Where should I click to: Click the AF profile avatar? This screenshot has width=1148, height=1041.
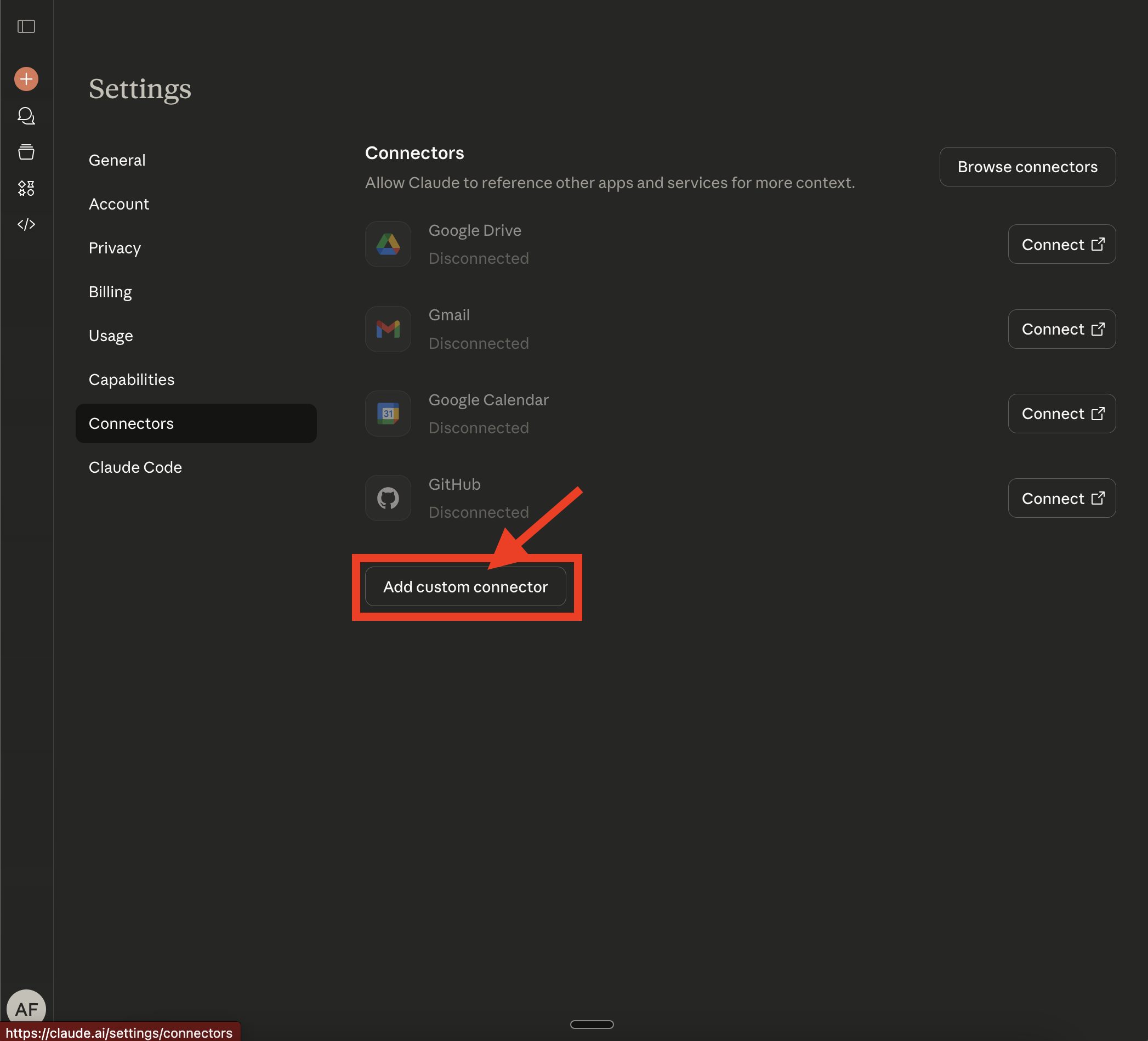26,1009
